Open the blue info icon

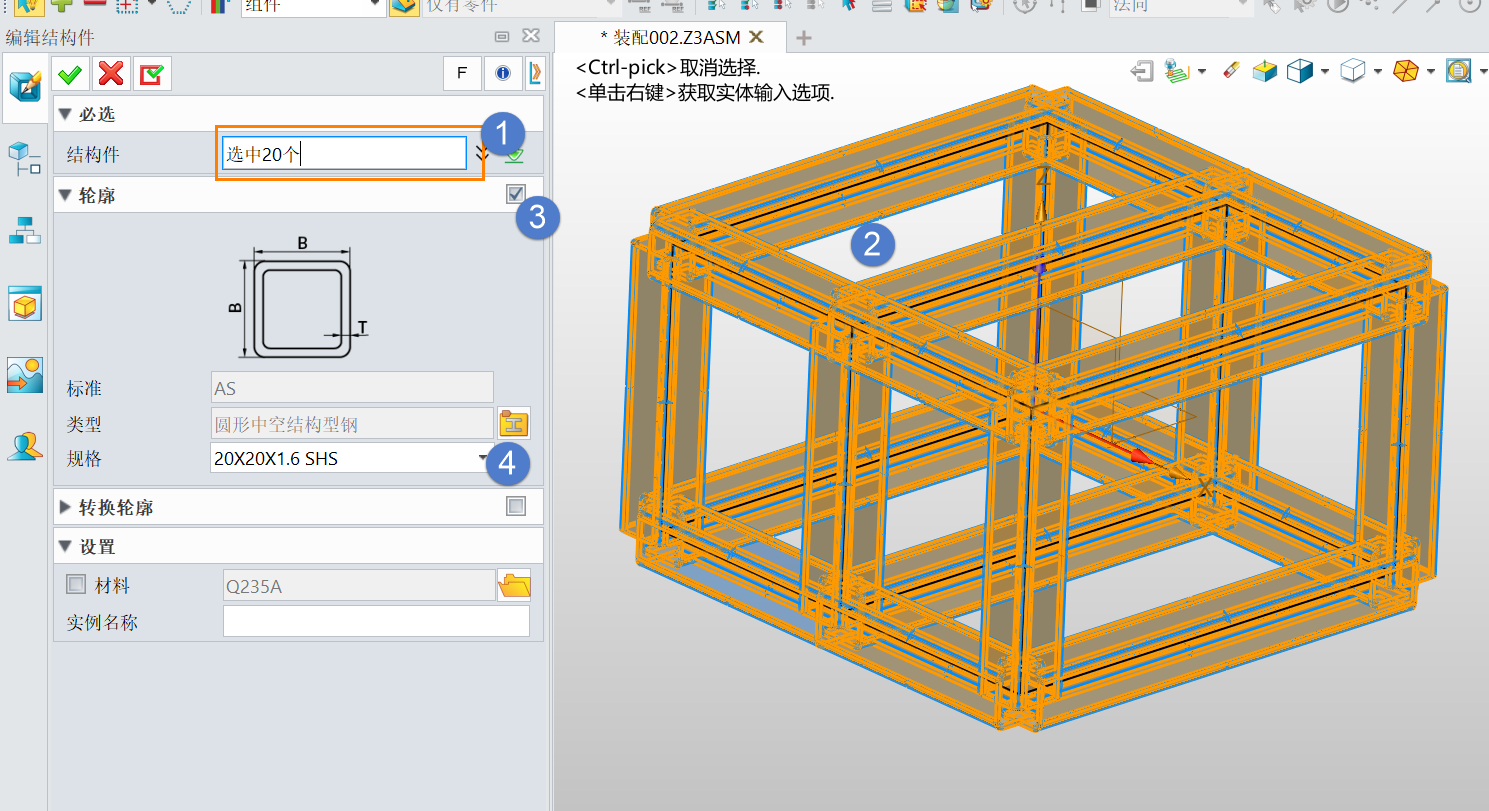click(x=503, y=73)
